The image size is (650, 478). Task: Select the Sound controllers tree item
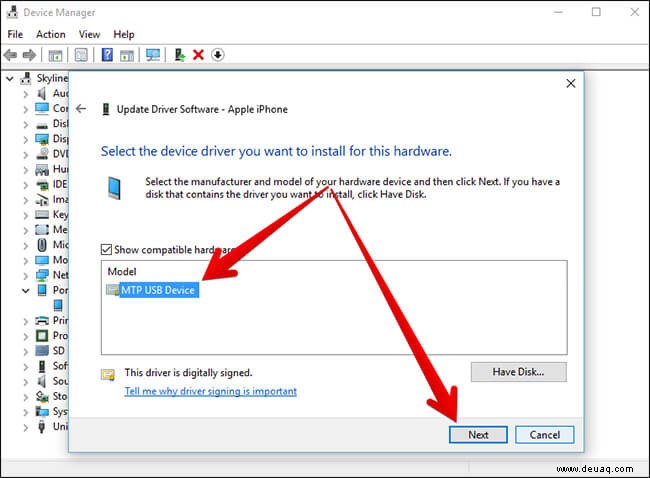coord(51,381)
